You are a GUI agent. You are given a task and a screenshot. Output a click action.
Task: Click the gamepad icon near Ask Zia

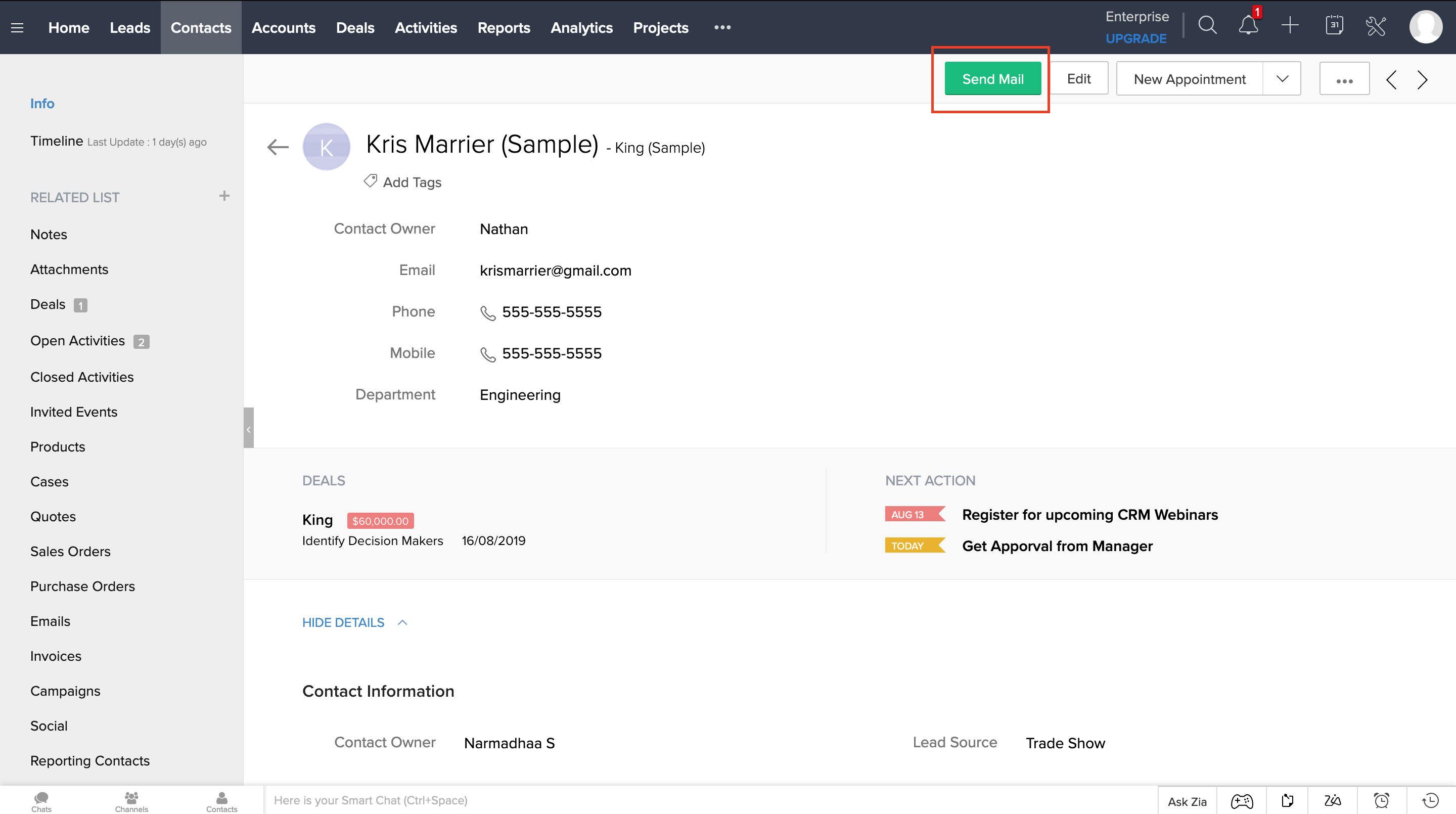point(1242,800)
